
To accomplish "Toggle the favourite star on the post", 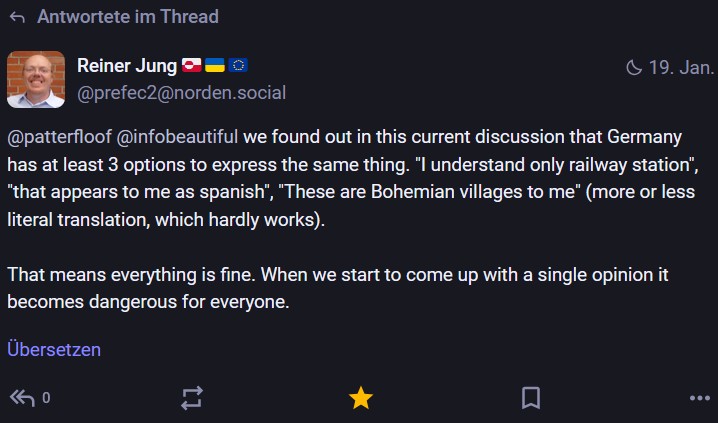I will coord(360,398).
